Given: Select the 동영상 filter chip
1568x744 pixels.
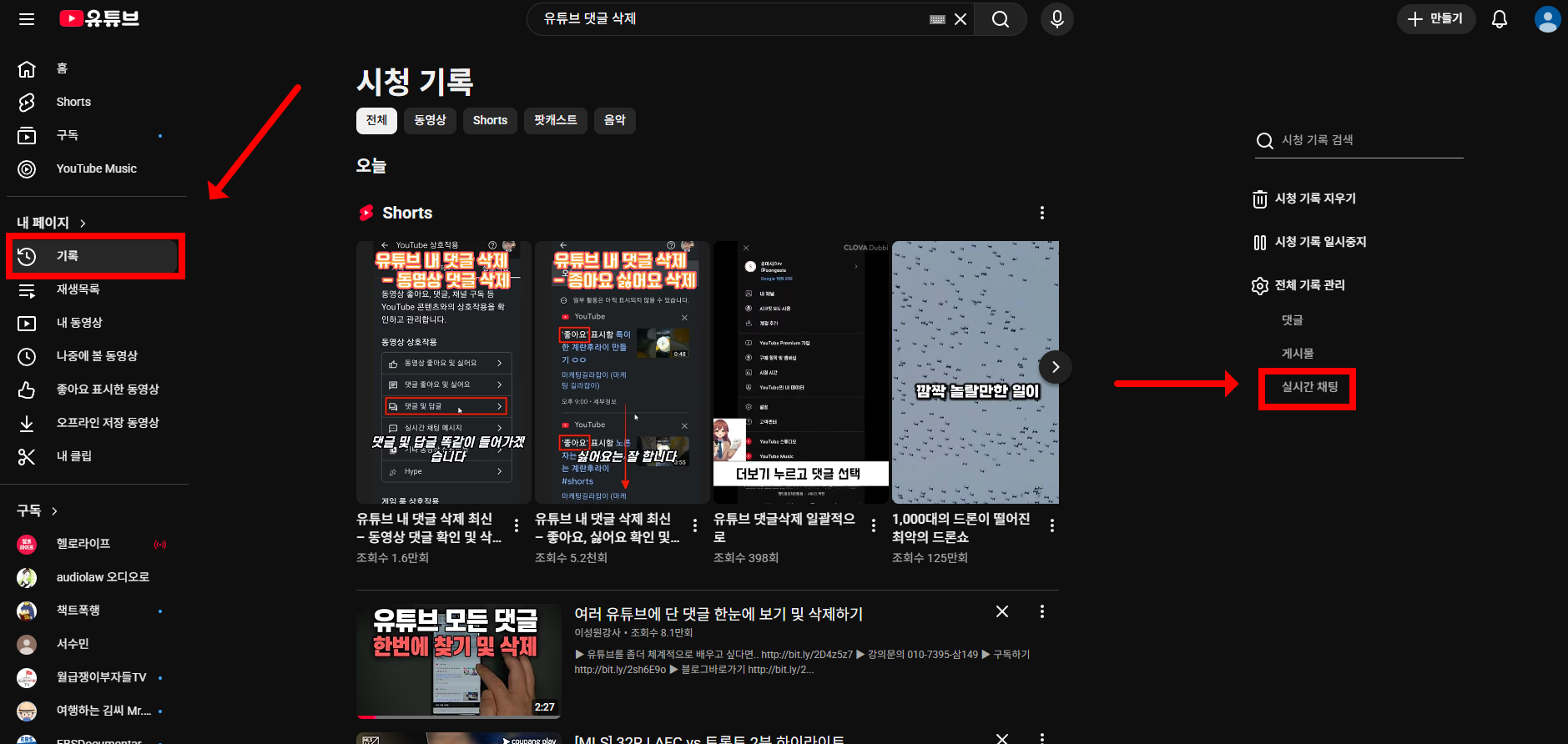Looking at the screenshot, I should click(431, 120).
